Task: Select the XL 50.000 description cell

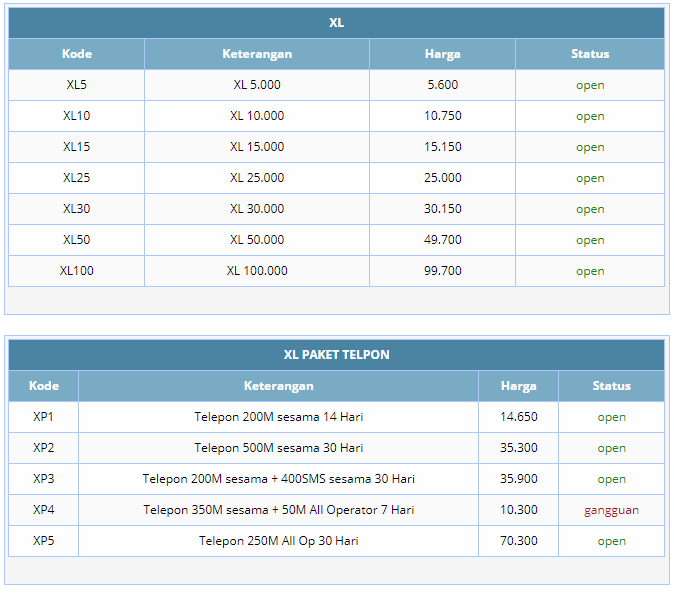Action: click(x=257, y=240)
